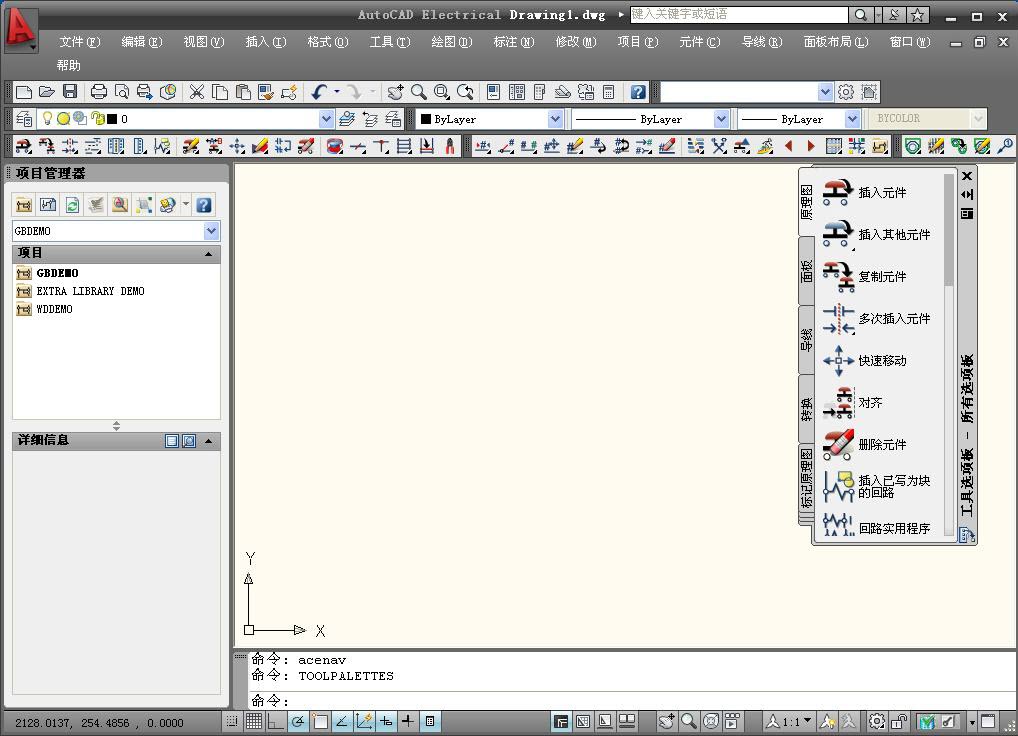Click the 删除元件 eraser icon

point(838,444)
